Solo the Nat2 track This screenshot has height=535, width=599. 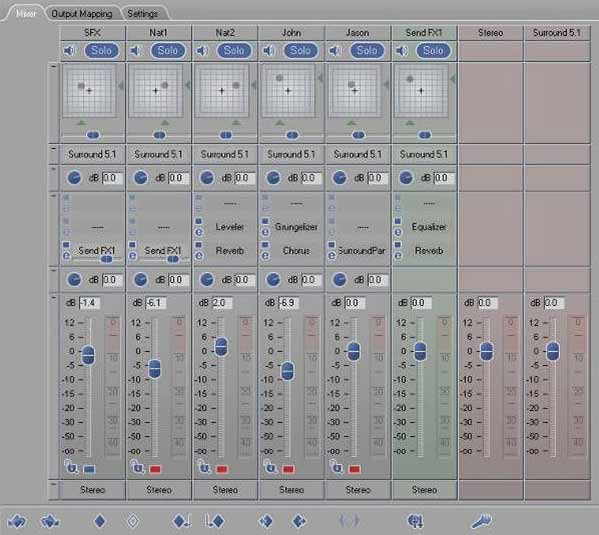click(x=234, y=50)
